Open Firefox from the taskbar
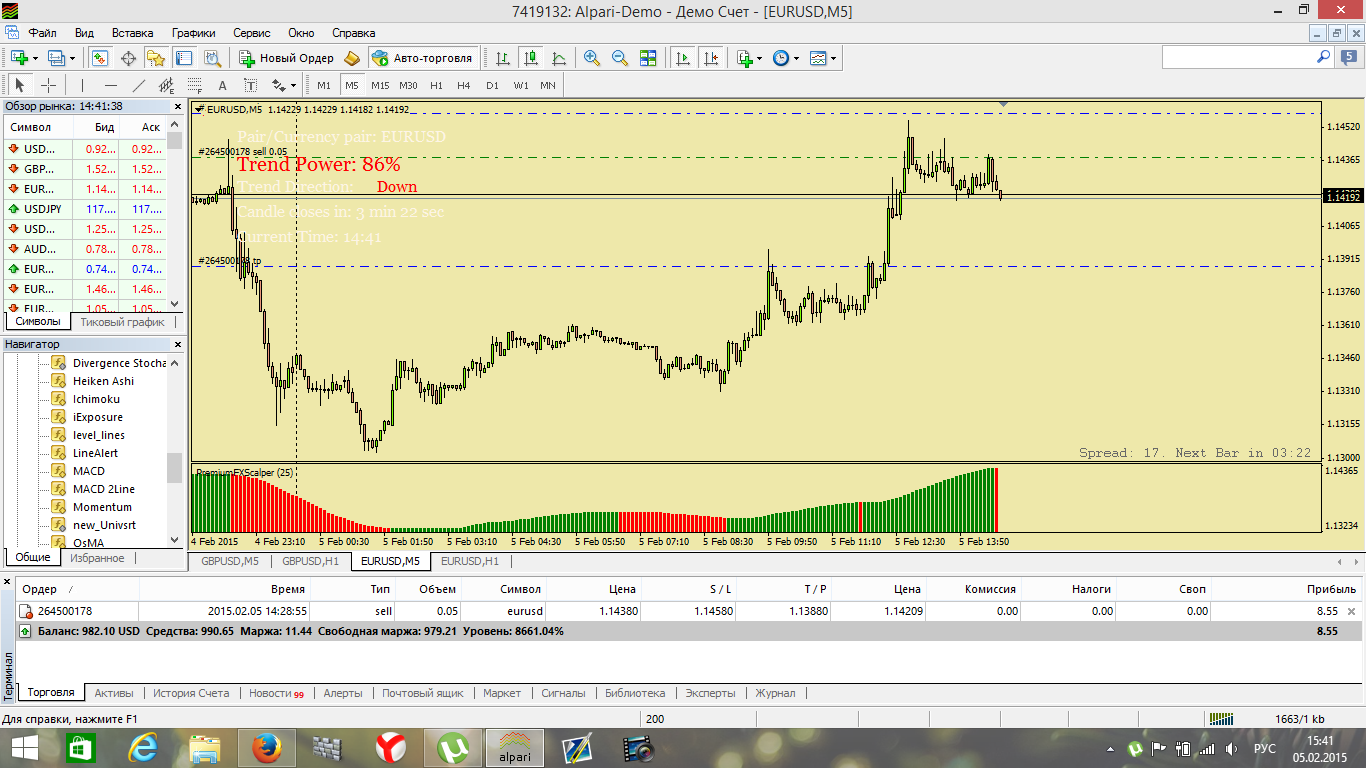 click(x=266, y=748)
